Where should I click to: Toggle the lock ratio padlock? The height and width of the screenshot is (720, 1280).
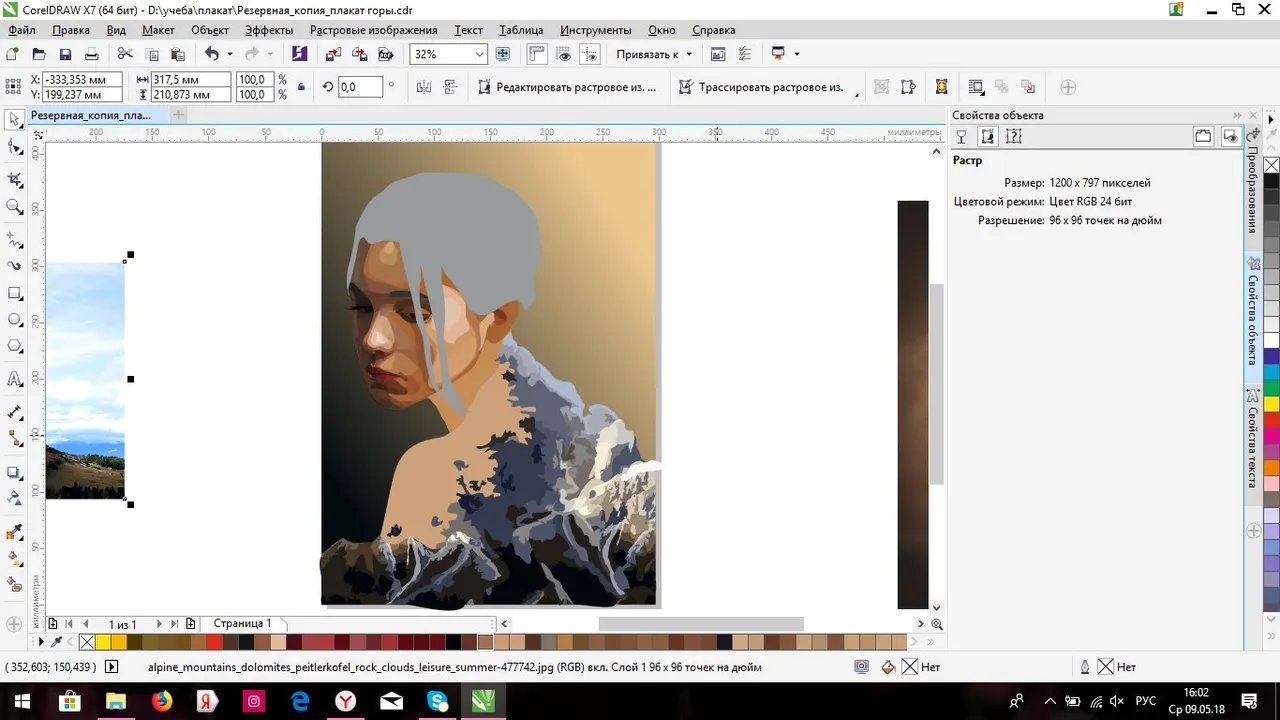[301, 87]
